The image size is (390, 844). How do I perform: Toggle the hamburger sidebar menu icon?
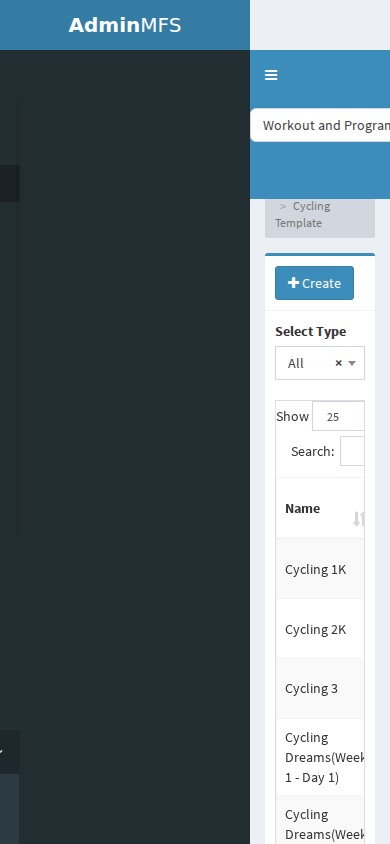[x=271, y=75]
